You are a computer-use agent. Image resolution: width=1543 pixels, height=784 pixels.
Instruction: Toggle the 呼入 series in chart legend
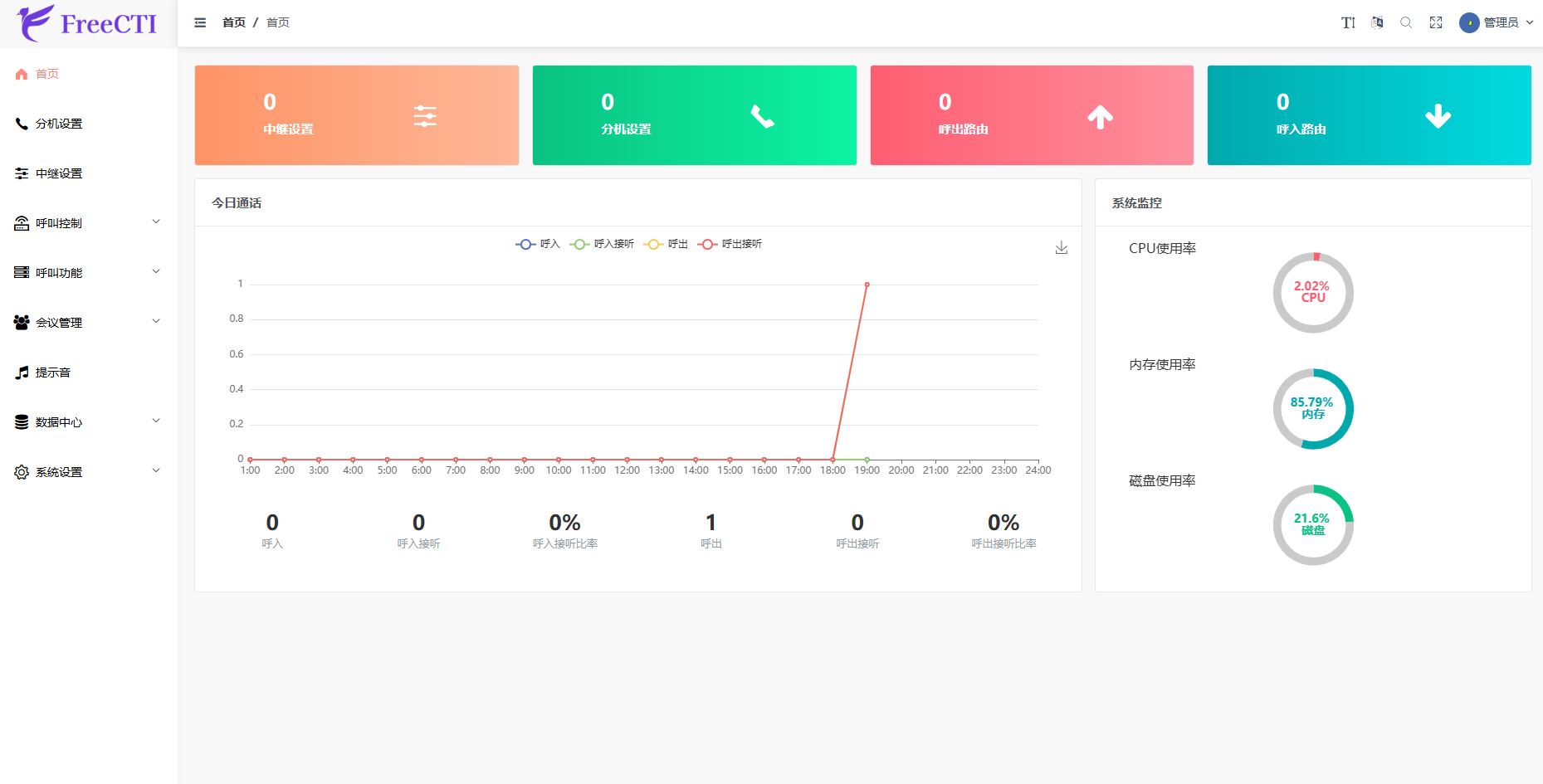pos(538,244)
